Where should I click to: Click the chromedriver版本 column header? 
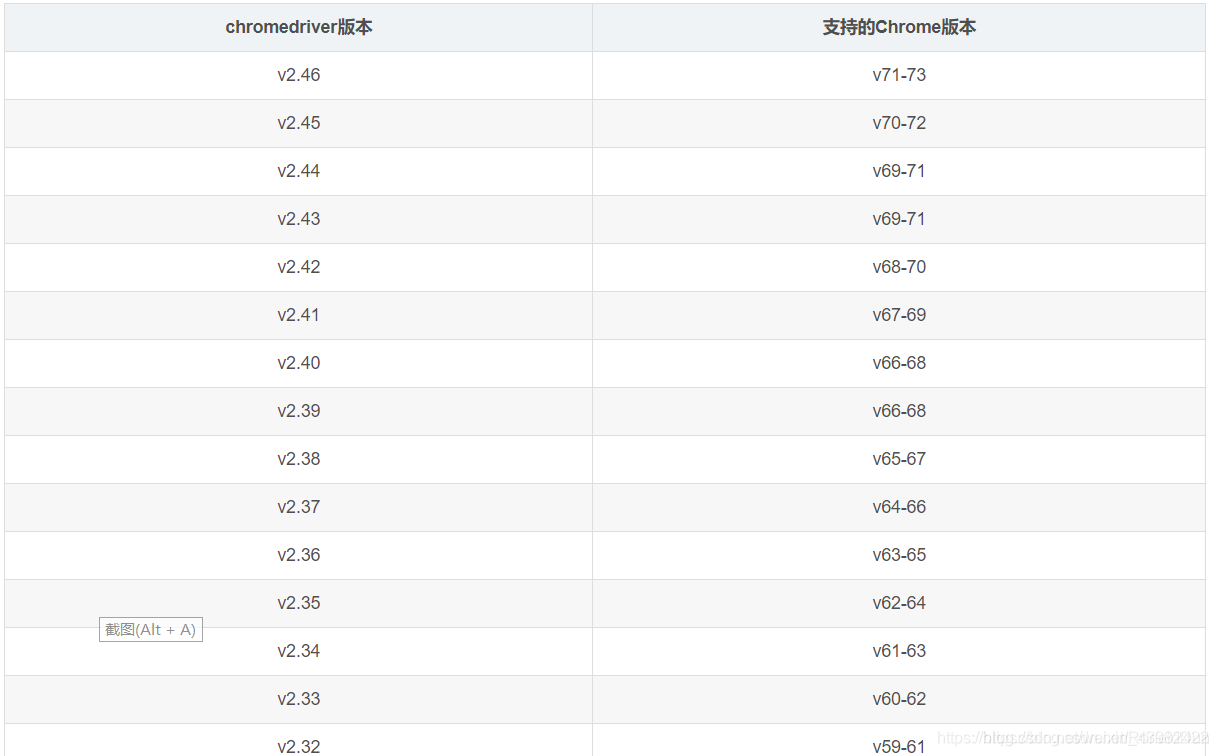(299, 27)
